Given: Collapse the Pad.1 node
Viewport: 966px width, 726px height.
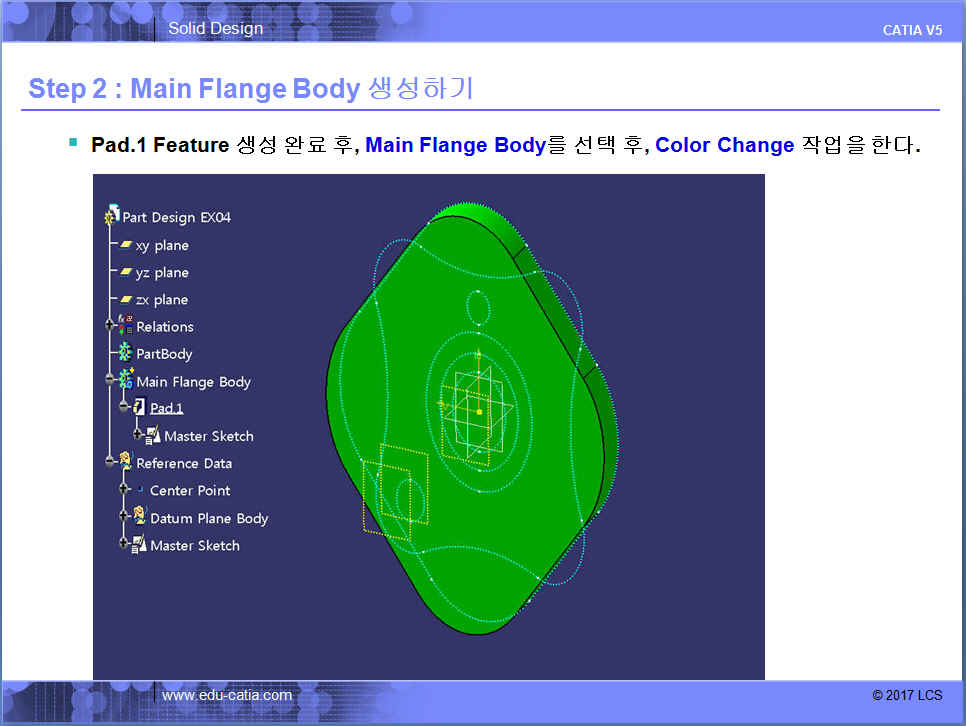Looking at the screenshot, I should [x=123, y=406].
